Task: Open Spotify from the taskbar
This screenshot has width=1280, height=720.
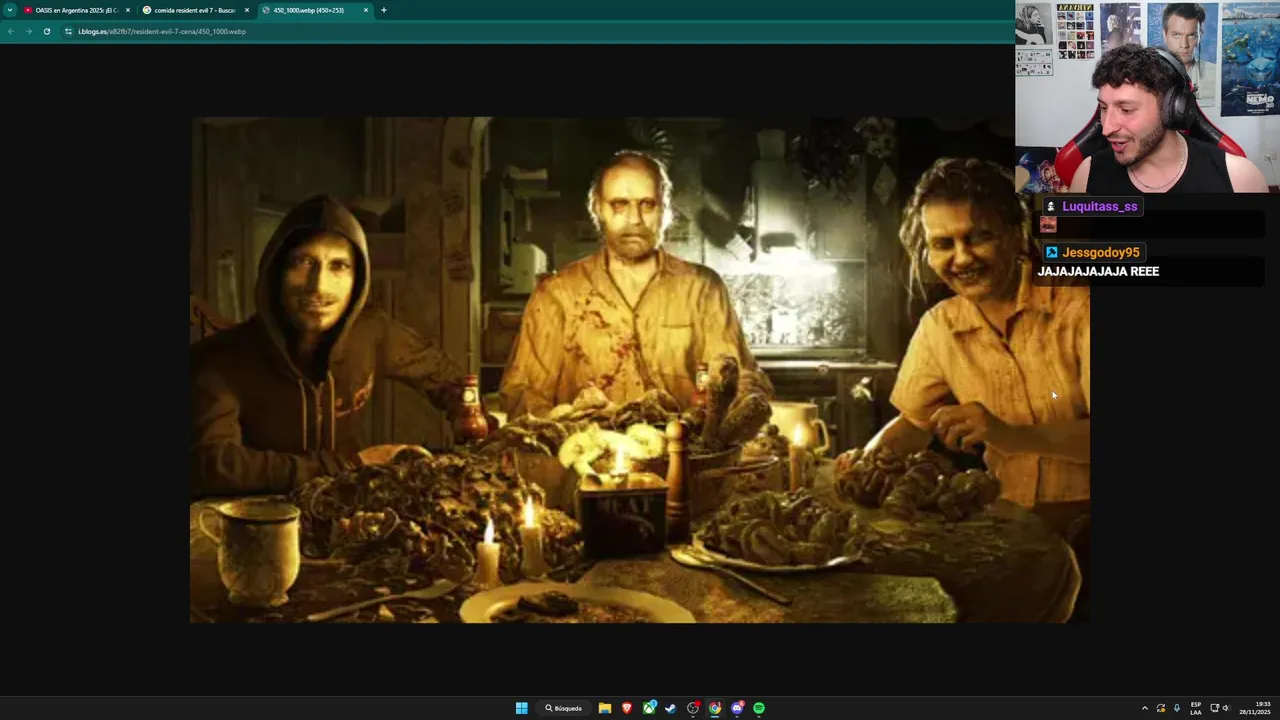Action: click(x=759, y=708)
